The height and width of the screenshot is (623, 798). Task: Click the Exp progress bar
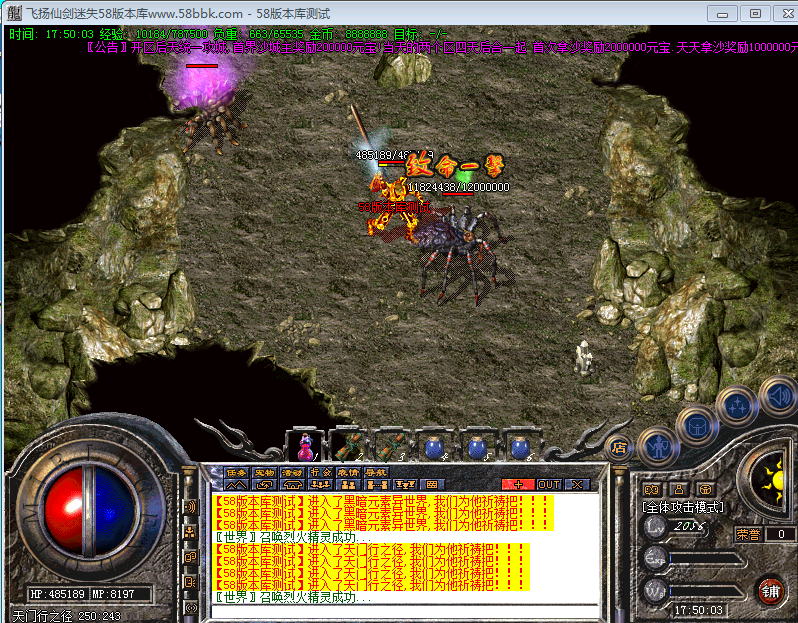pyautogui.click(x=706, y=559)
